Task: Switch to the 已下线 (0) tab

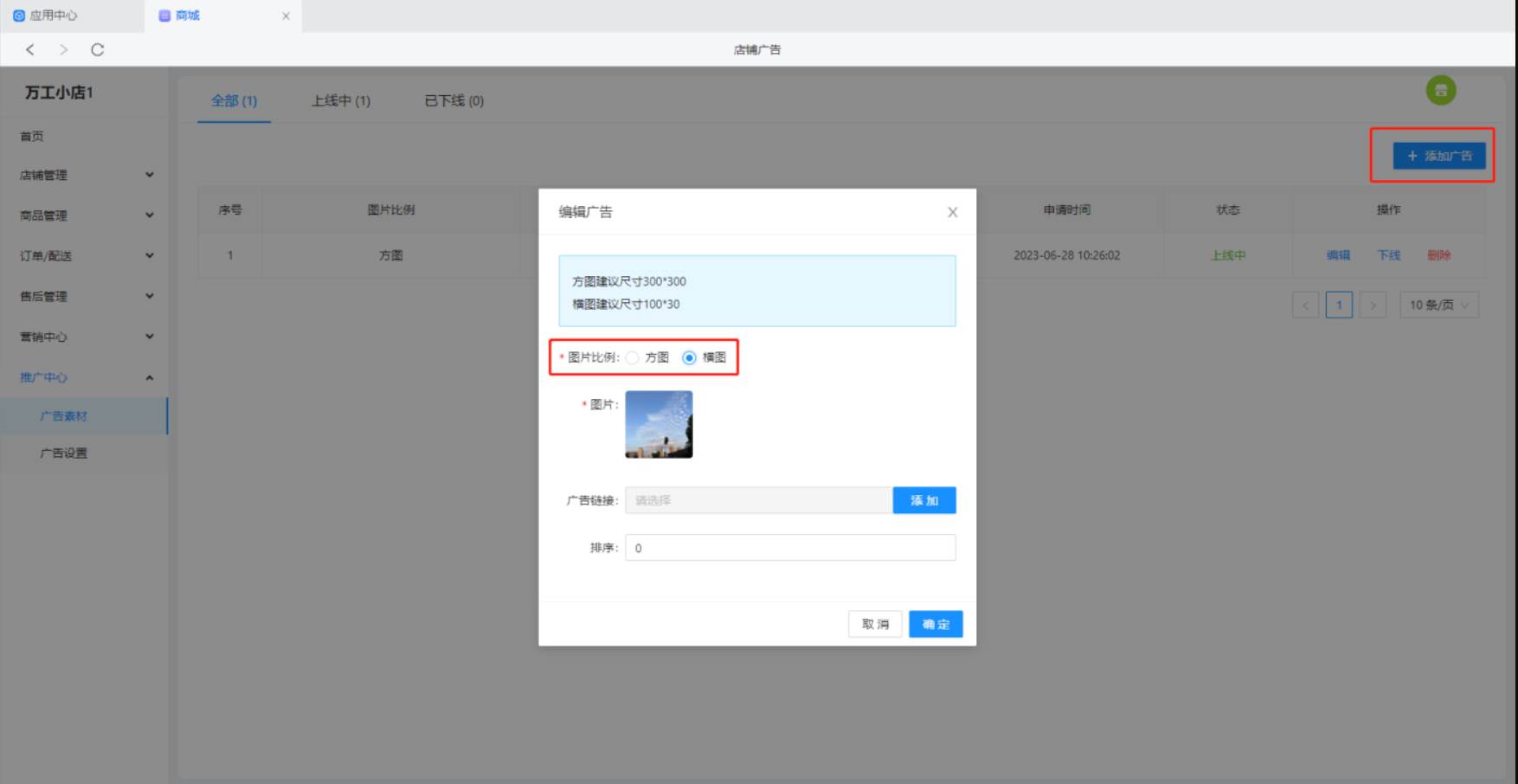Action: pos(453,100)
